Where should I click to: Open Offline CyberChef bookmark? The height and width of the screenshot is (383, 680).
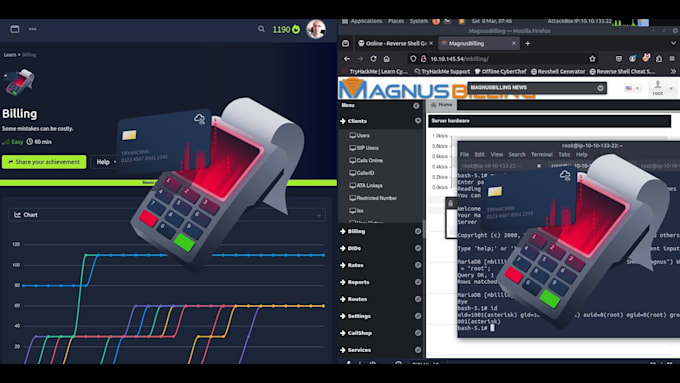click(x=500, y=72)
